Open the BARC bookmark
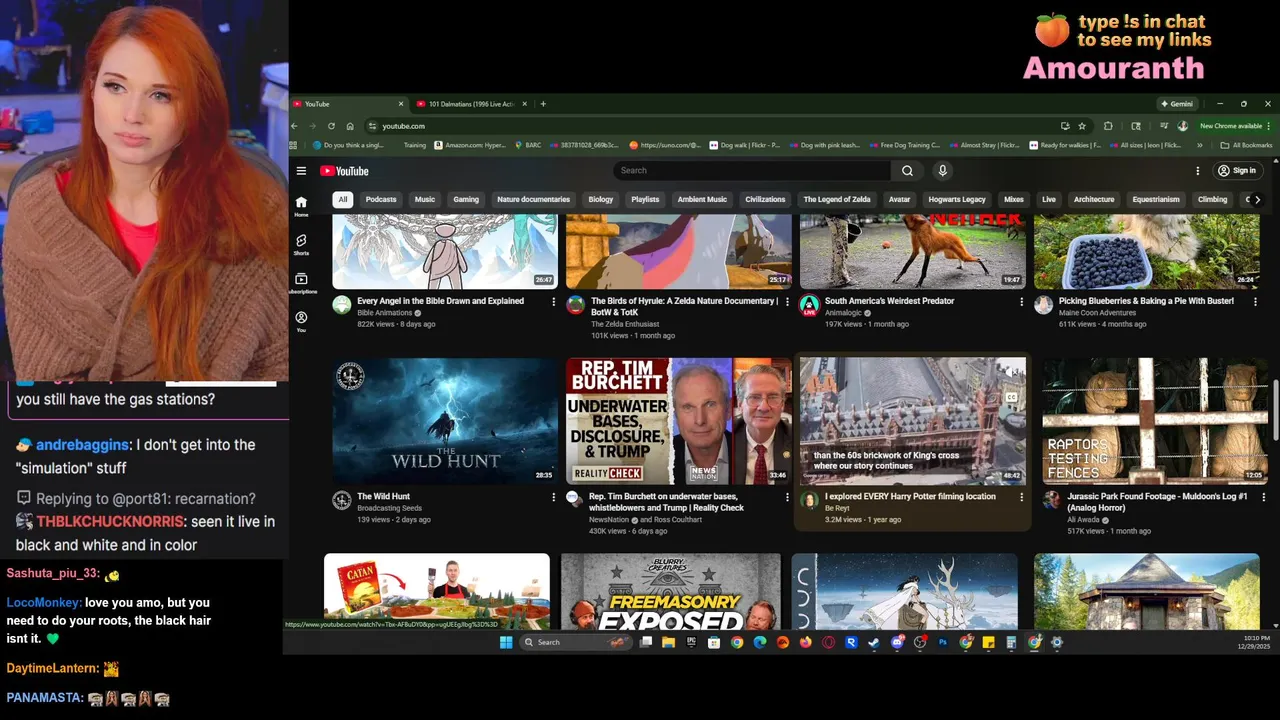This screenshot has width=1280, height=720. tap(527, 145)
